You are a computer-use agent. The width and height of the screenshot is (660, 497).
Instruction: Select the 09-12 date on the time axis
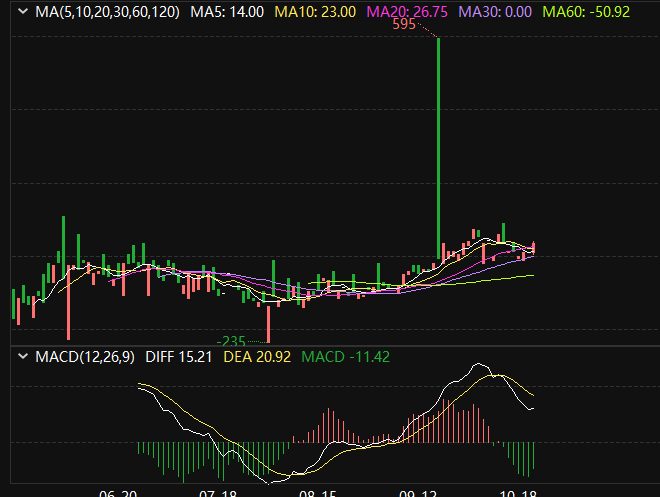419,494
